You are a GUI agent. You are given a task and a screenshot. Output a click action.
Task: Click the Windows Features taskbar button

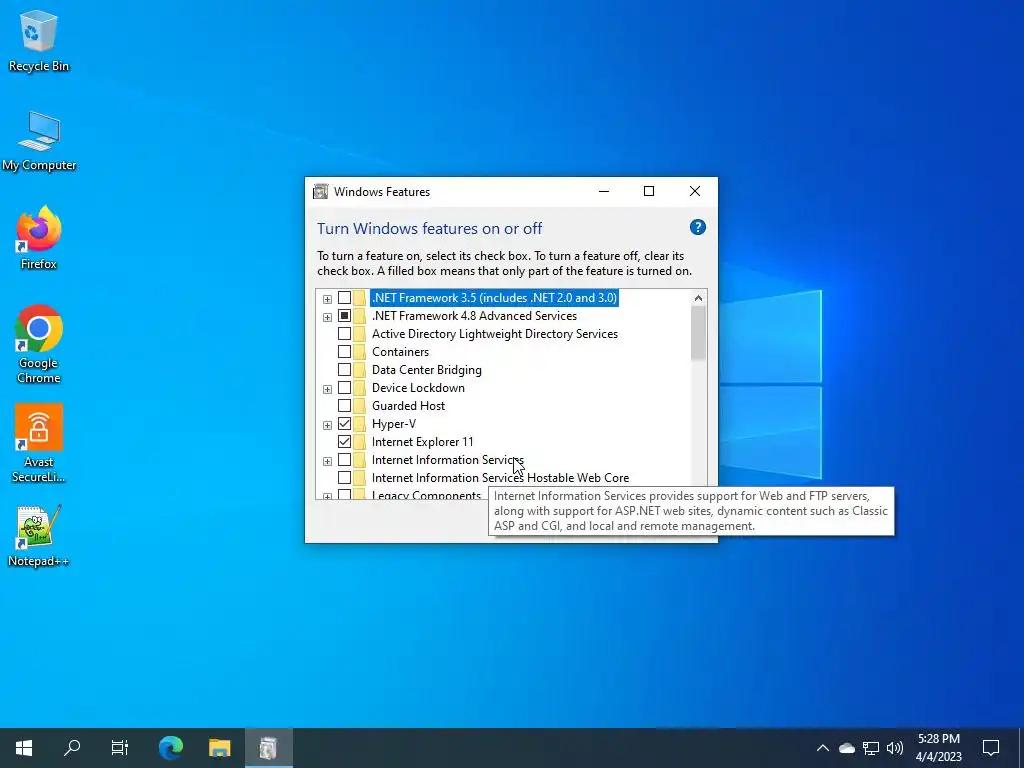pos(268,747)
